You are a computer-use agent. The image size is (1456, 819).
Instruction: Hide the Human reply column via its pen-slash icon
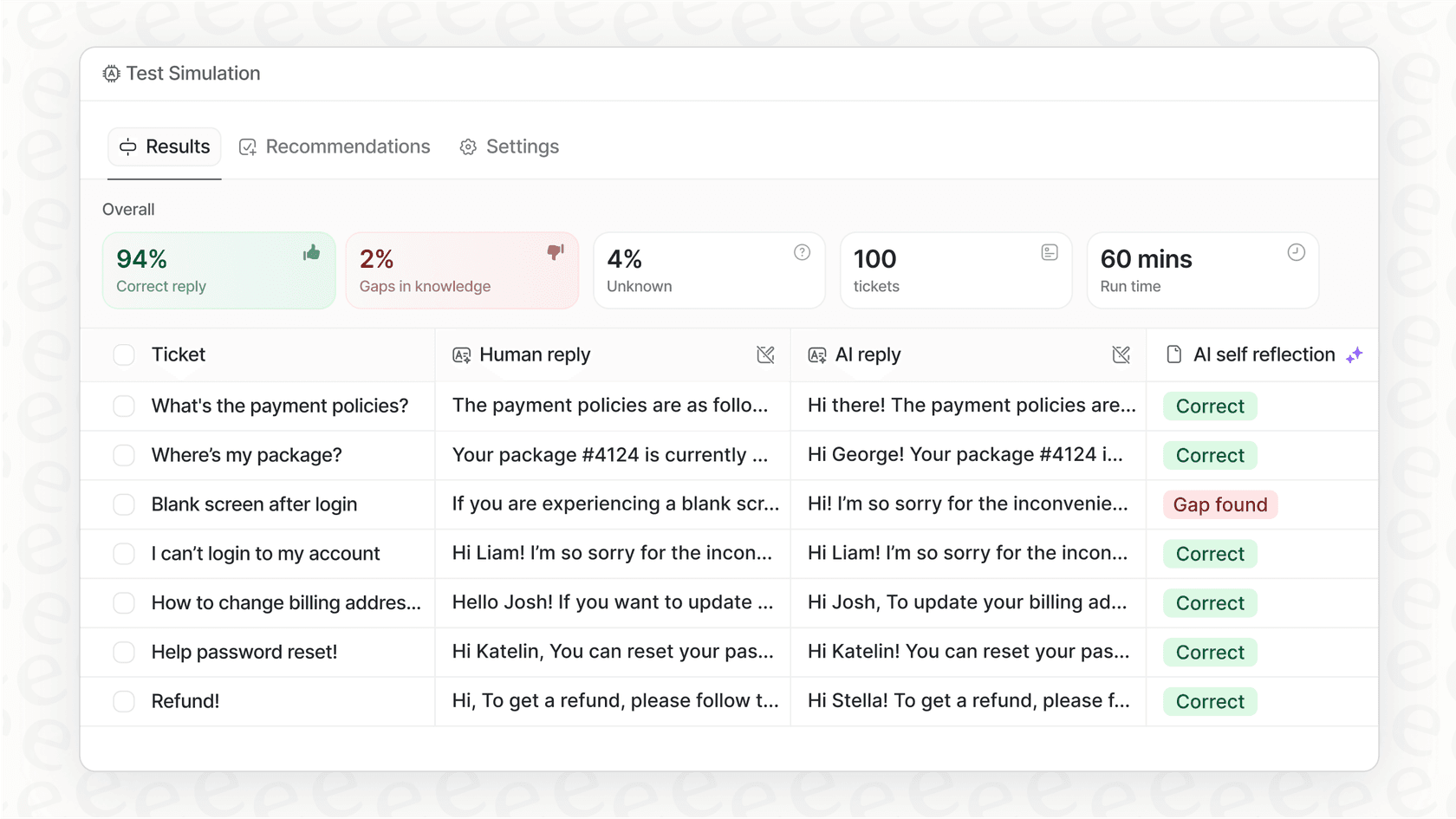765,354
